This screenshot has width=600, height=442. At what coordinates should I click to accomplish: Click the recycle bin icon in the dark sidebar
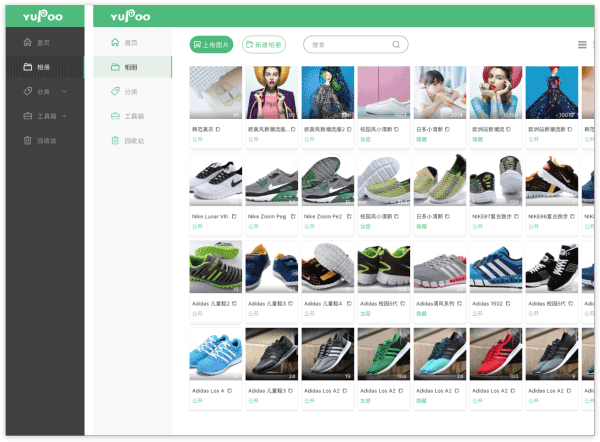pos(28,140)
